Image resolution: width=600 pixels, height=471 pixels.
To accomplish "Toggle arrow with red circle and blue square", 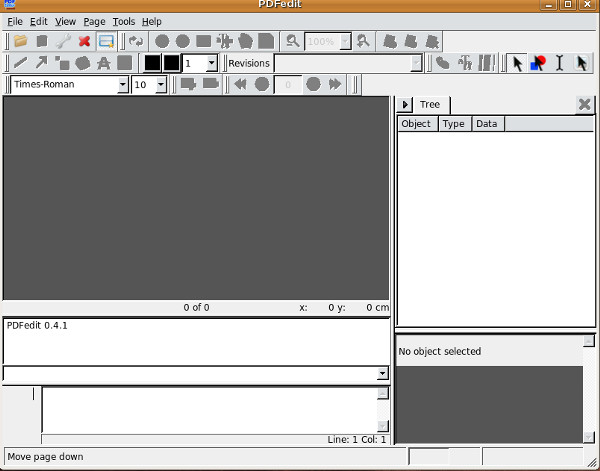I will pos(538,63).
